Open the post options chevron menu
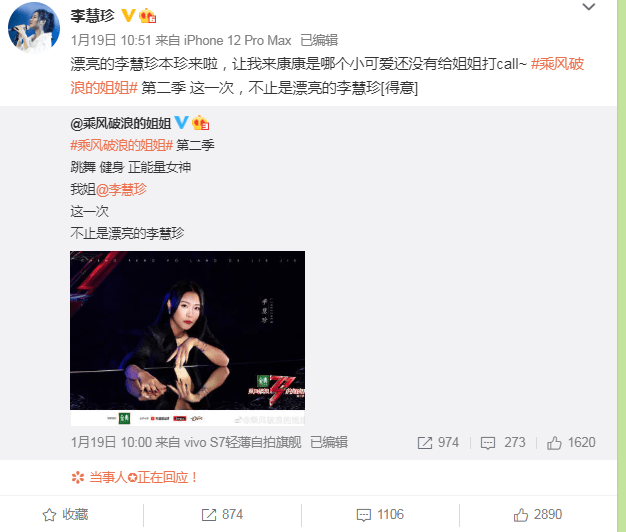This screenshot has width=626, height=532. [x=588, y=7]
